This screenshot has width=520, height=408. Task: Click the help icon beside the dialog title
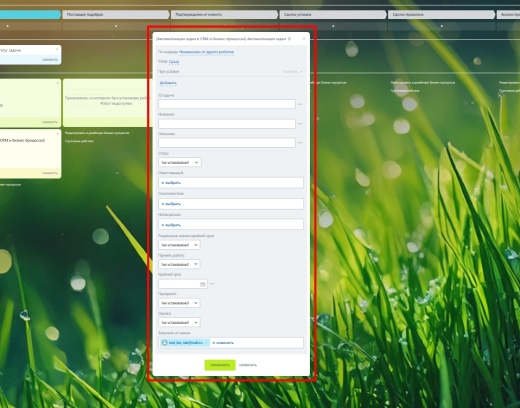tap(289, 39)
